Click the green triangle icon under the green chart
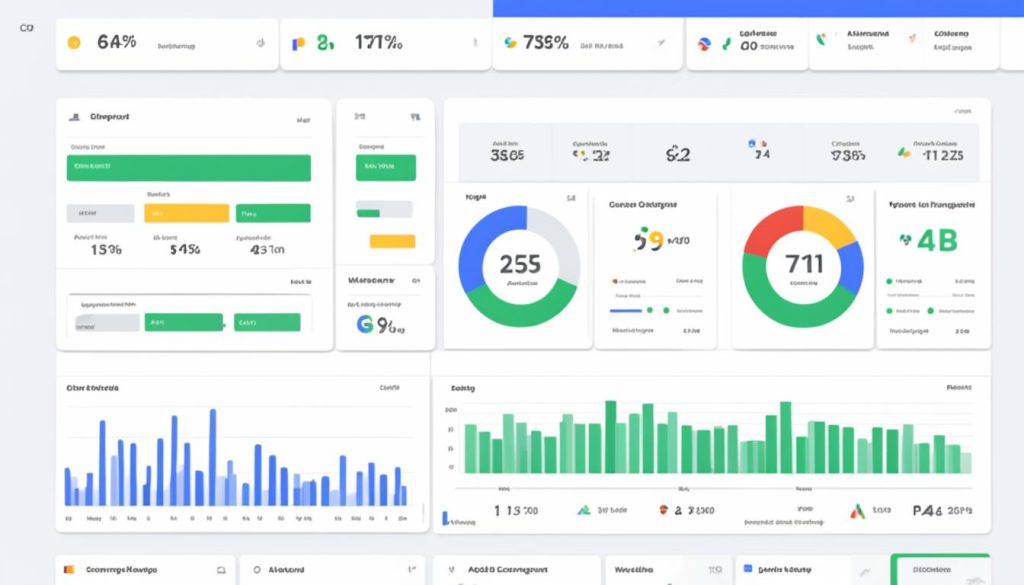1024x585 pixels. (584, 509)
